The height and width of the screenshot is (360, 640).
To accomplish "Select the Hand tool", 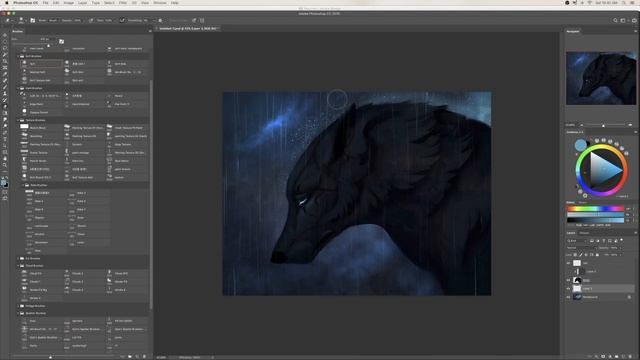I will 5,158.
